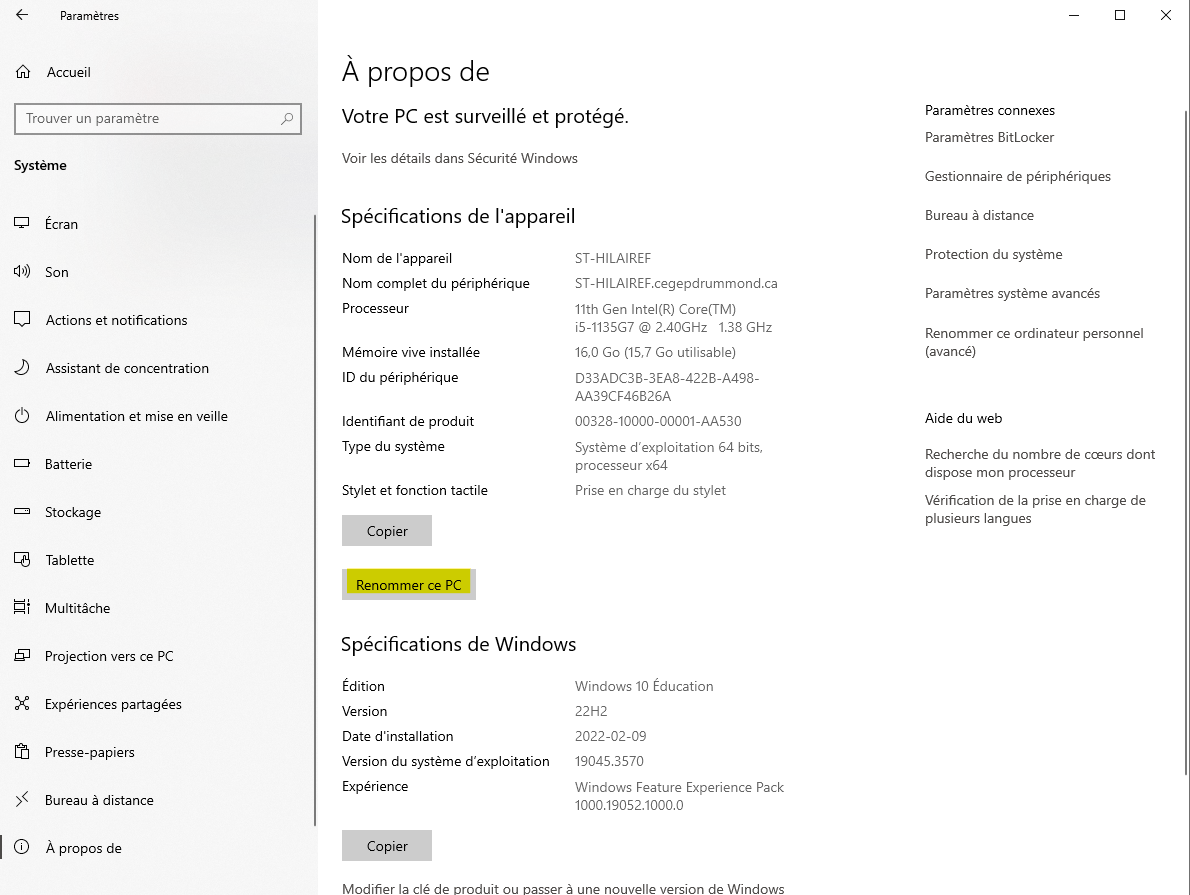Switch to Expériences partagées

pyautogui.click(x=113, y=704)
